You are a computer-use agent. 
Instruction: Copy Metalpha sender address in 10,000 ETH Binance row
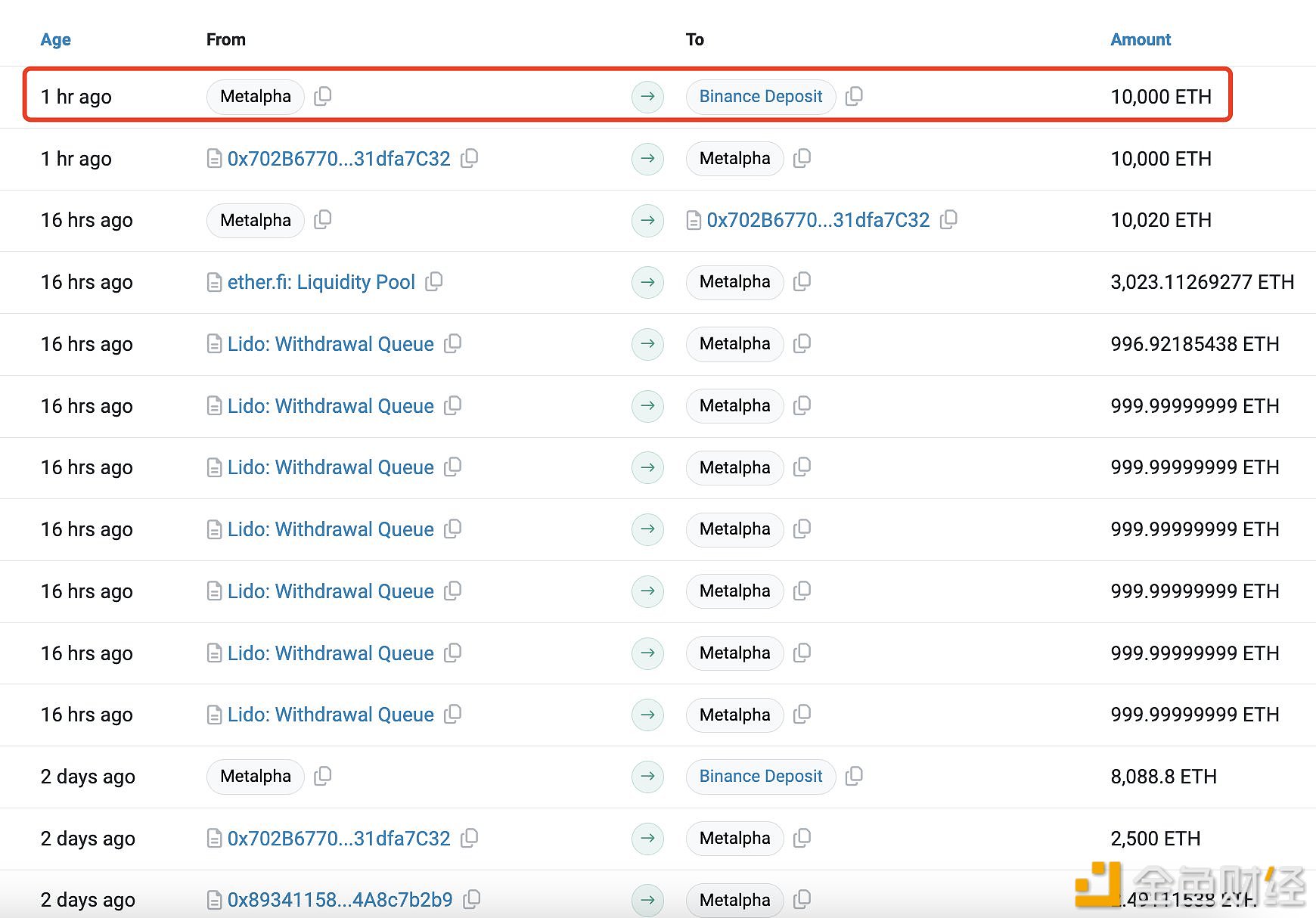pyautogui.click(x=323, y=96)
